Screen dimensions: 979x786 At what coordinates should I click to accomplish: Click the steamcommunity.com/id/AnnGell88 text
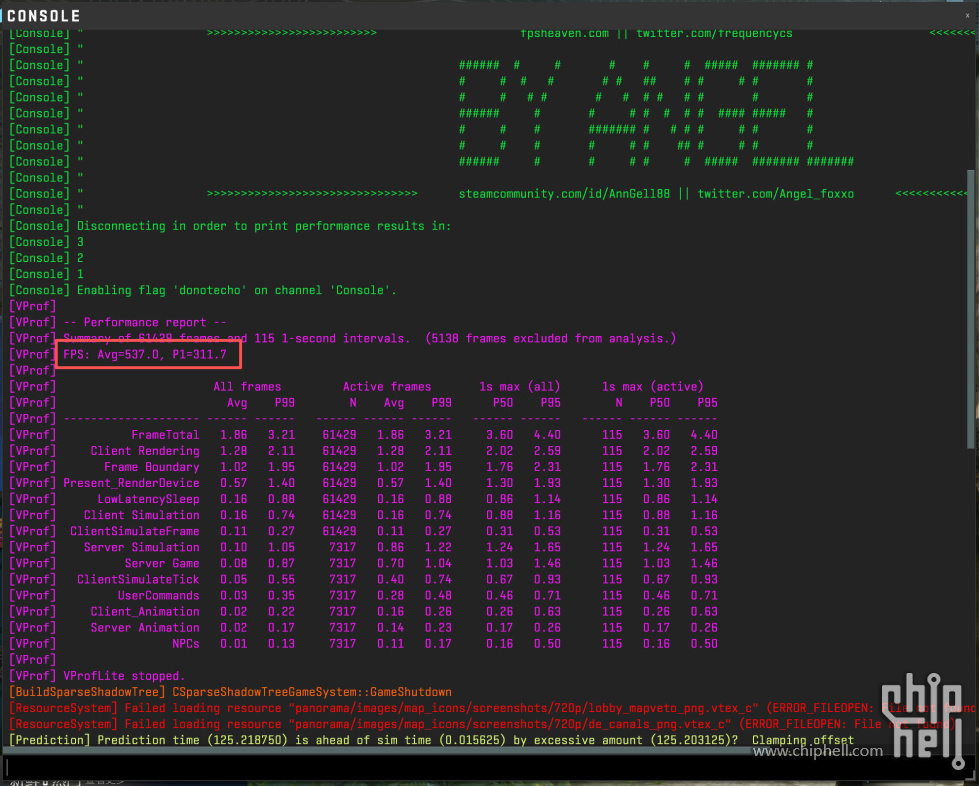(x=565, y=193)
